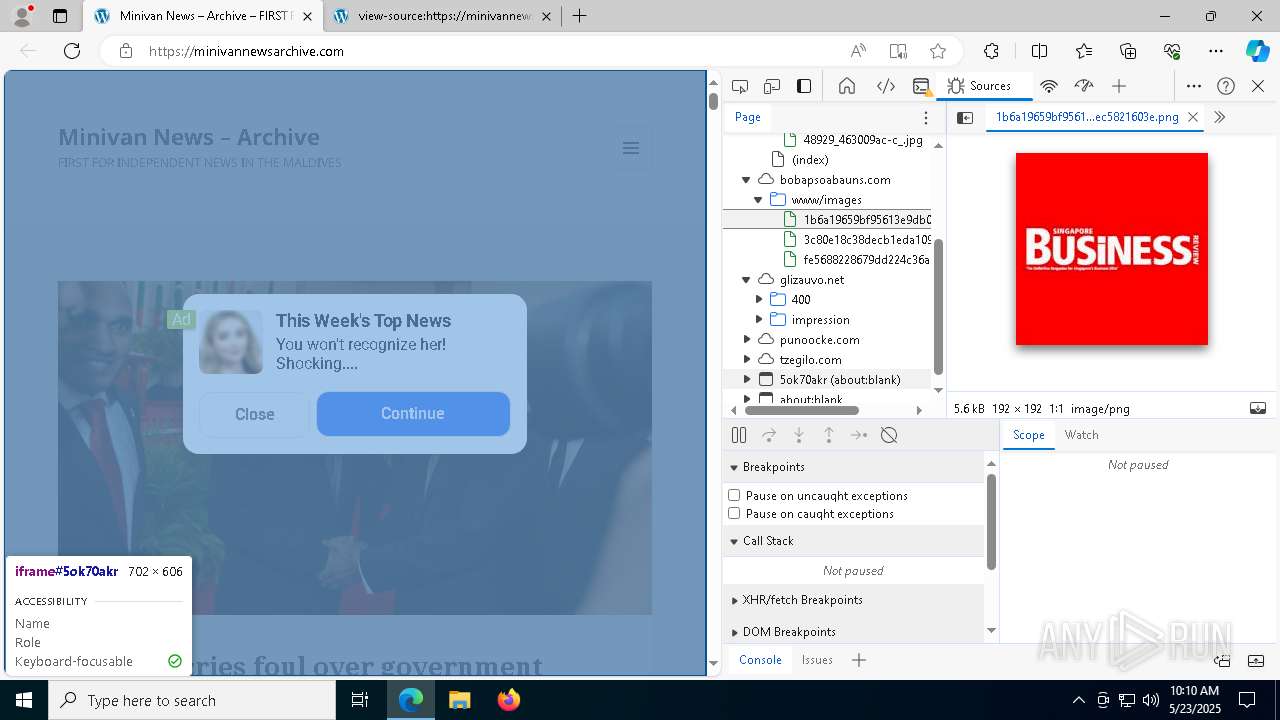This screenshot has width=1280, height=720.
Task: Launch Firefox from the taskbar
Action: 508,700
